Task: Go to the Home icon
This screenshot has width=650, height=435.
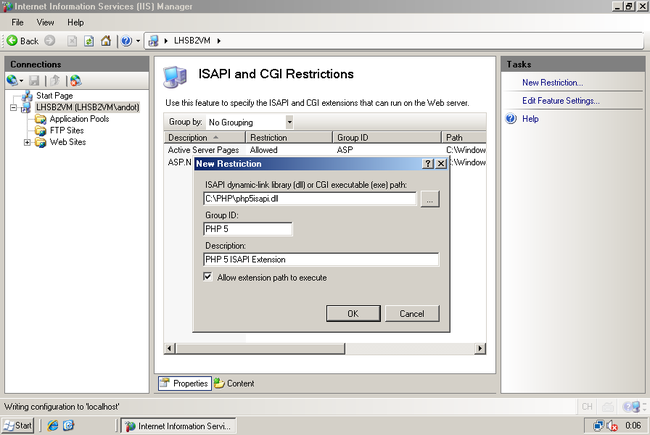Action: tap(106, 41)
